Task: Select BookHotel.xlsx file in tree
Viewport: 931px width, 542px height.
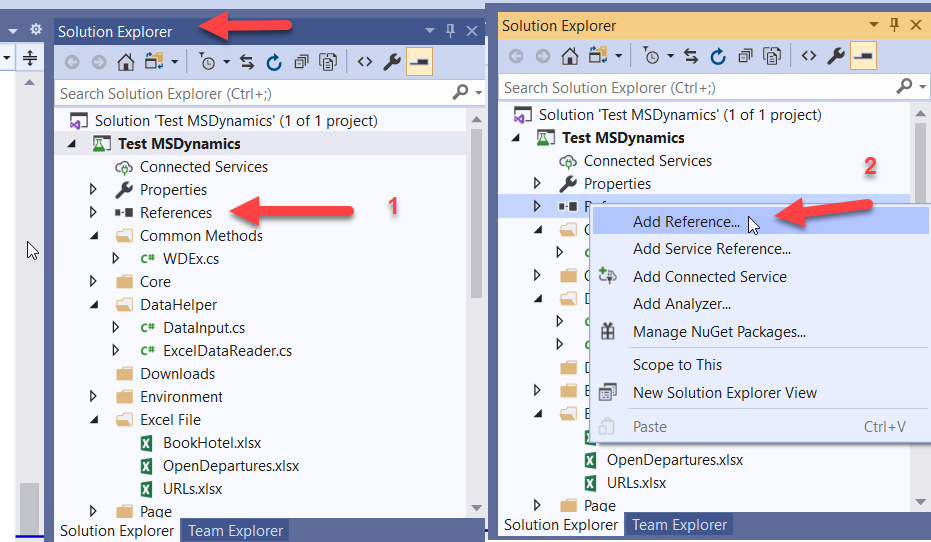Action: click(212, 443)
